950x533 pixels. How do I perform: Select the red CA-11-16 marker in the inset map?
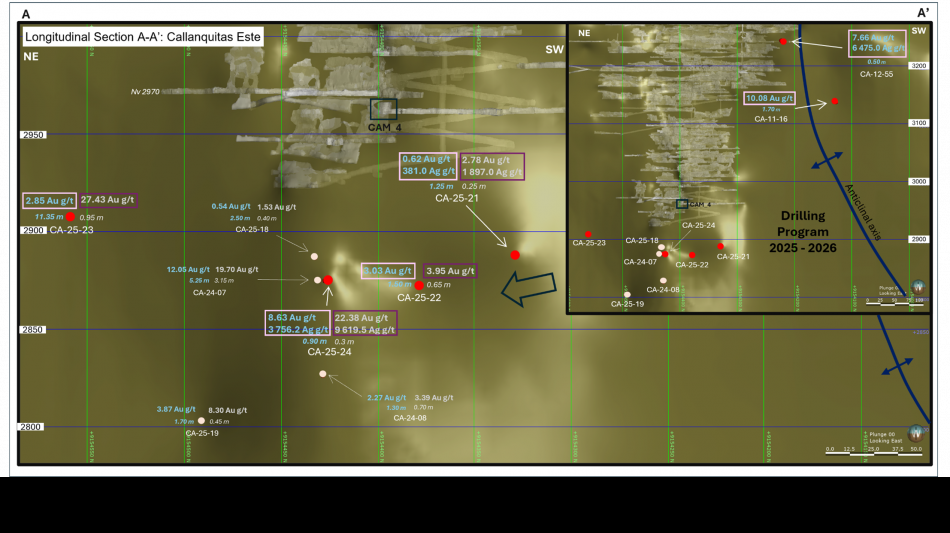coord(834,102)
